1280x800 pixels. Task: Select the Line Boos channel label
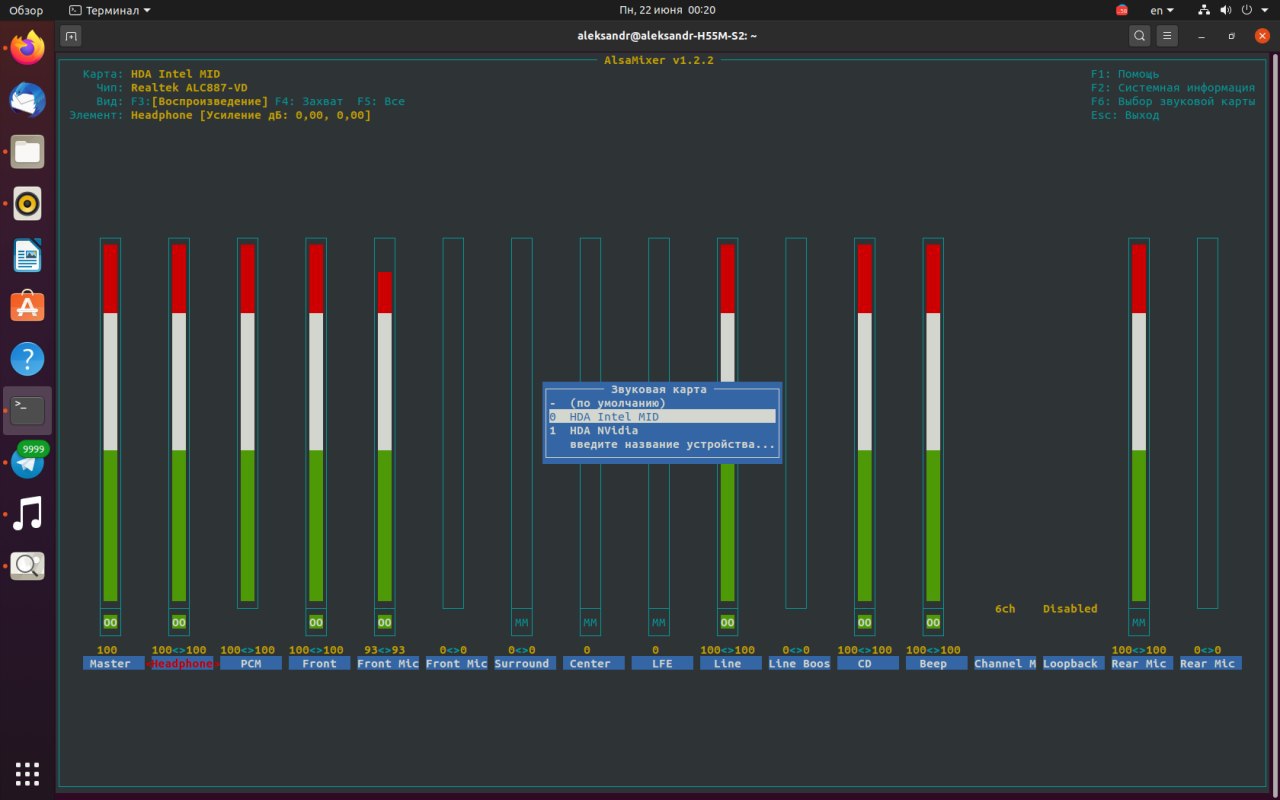[x=799, y=664]
